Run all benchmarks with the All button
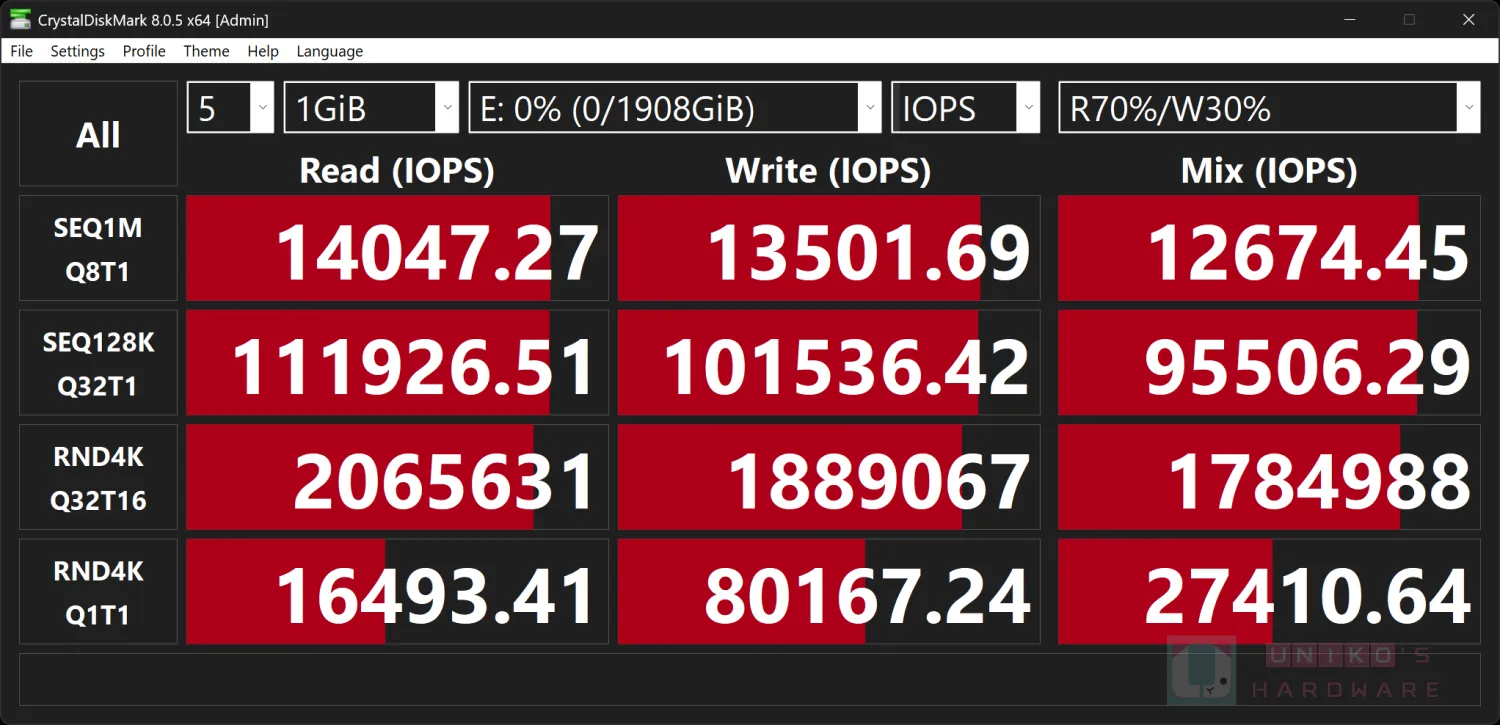Screen dimensions: 1500x725 (98, 134)
